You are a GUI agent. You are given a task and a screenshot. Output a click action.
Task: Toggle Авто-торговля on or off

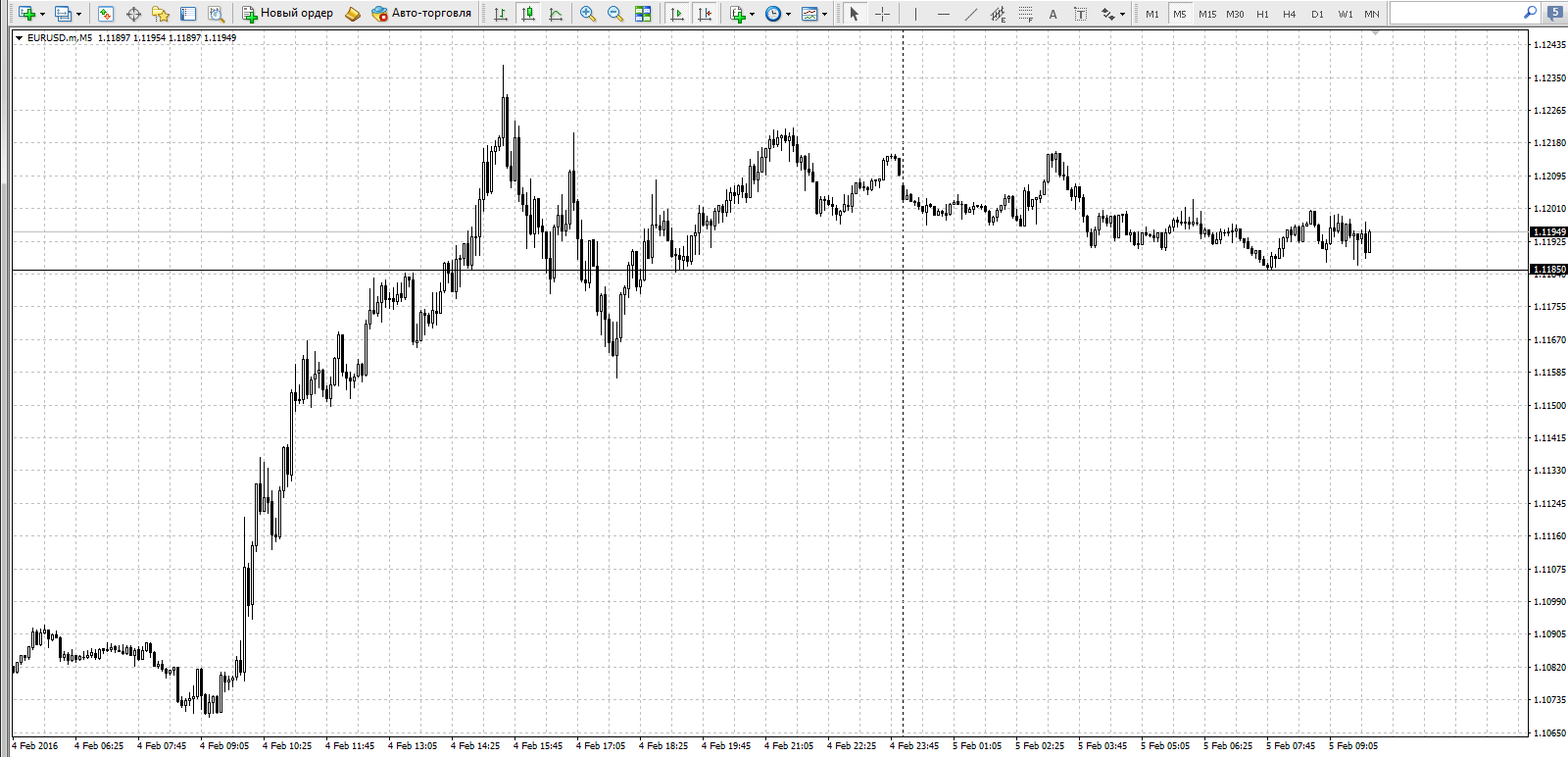[421, 14]
